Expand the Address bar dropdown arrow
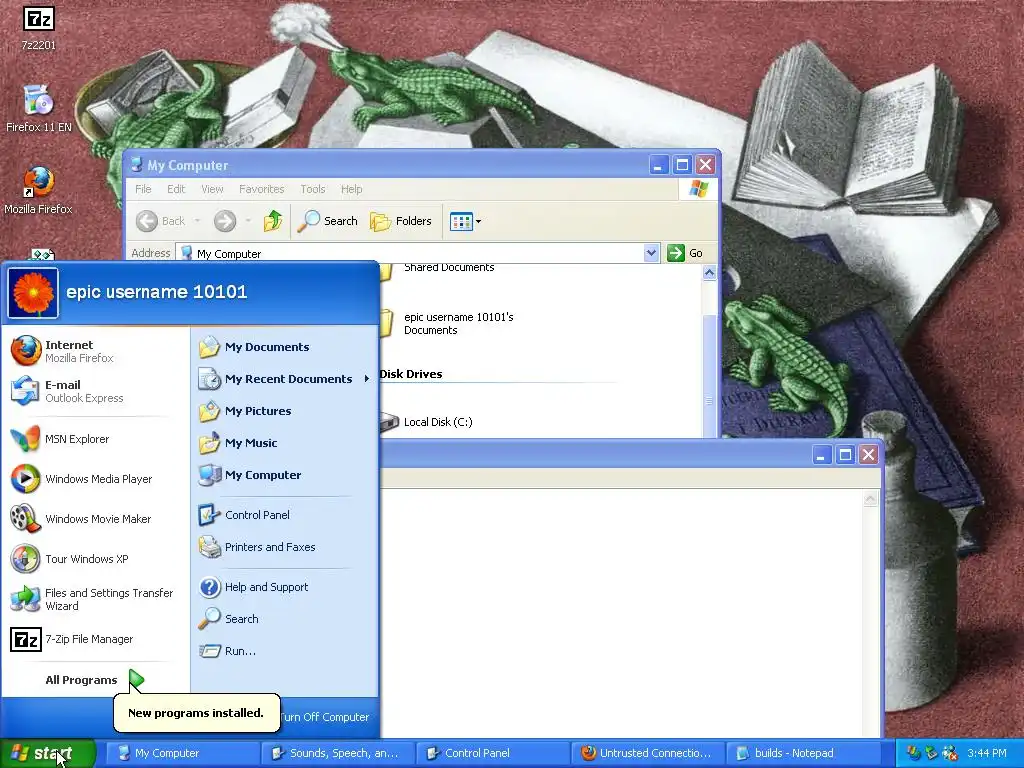1024x768 pixels. click(650, 253)
